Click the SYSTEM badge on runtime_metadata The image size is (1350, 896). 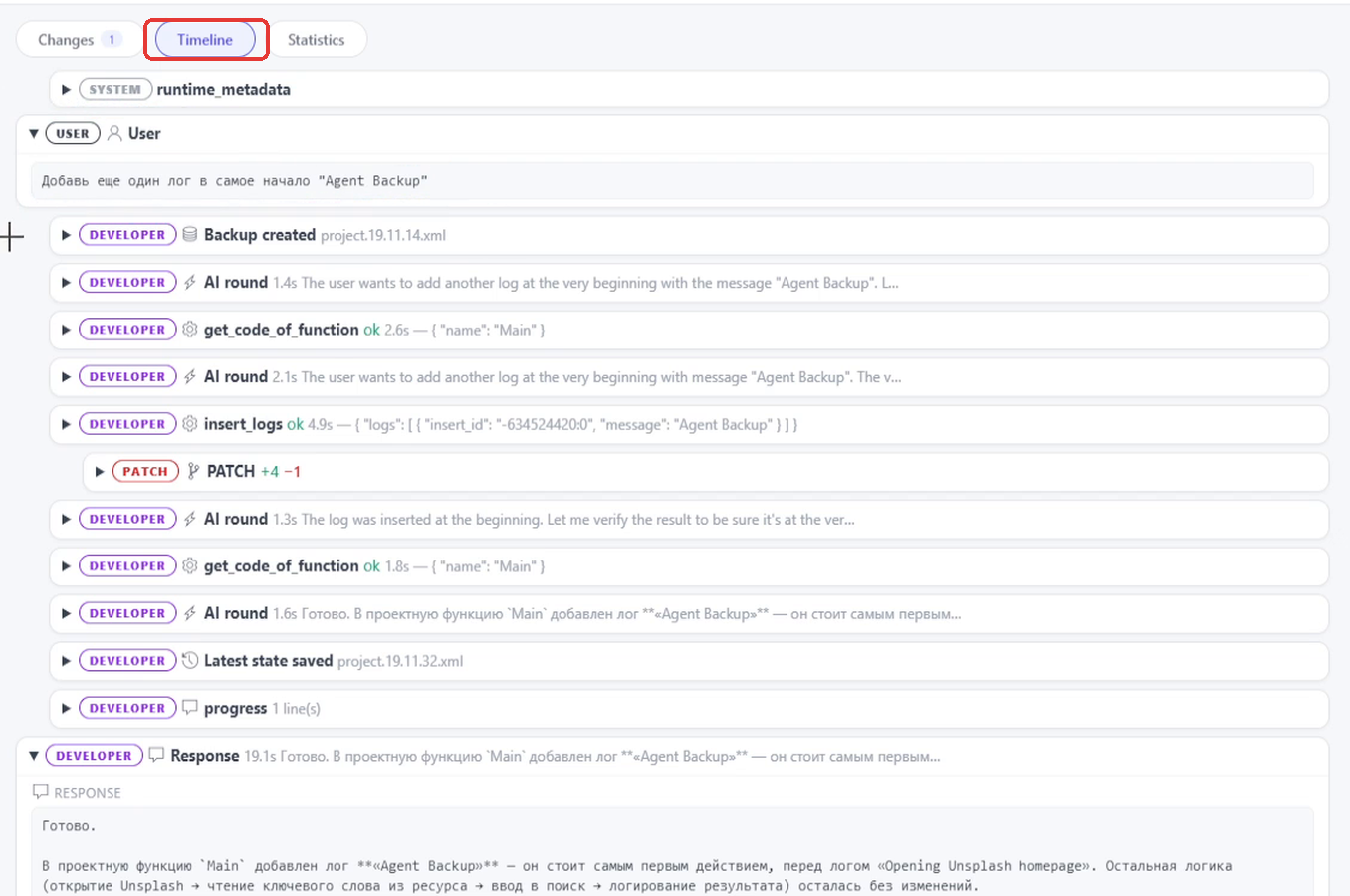coord(115,90)
